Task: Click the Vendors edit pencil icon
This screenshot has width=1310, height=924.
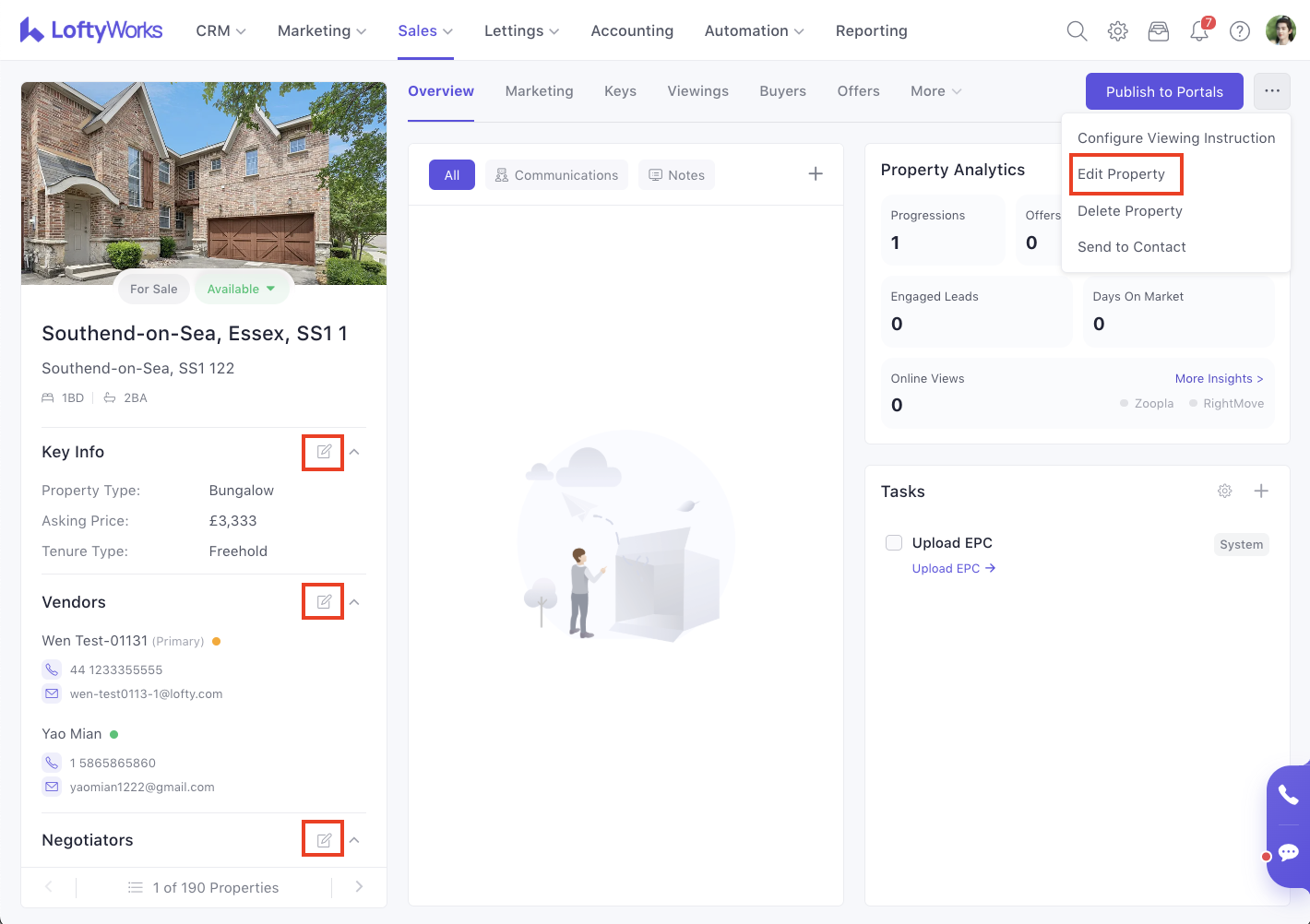Action: click(x=324, y=602)
